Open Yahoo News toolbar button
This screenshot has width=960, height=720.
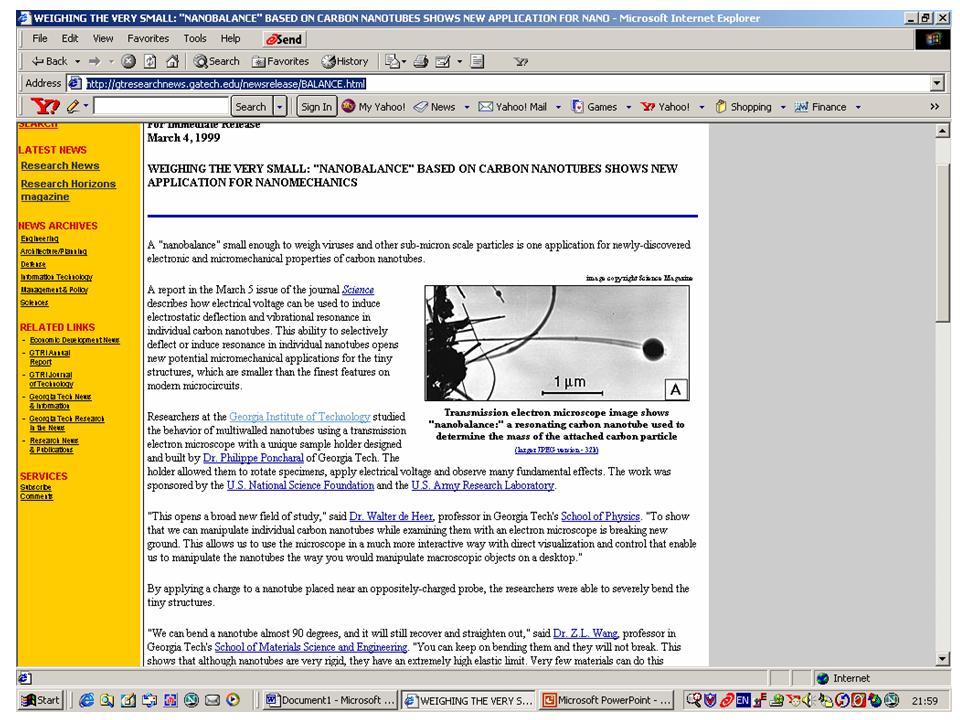[435, 107]
